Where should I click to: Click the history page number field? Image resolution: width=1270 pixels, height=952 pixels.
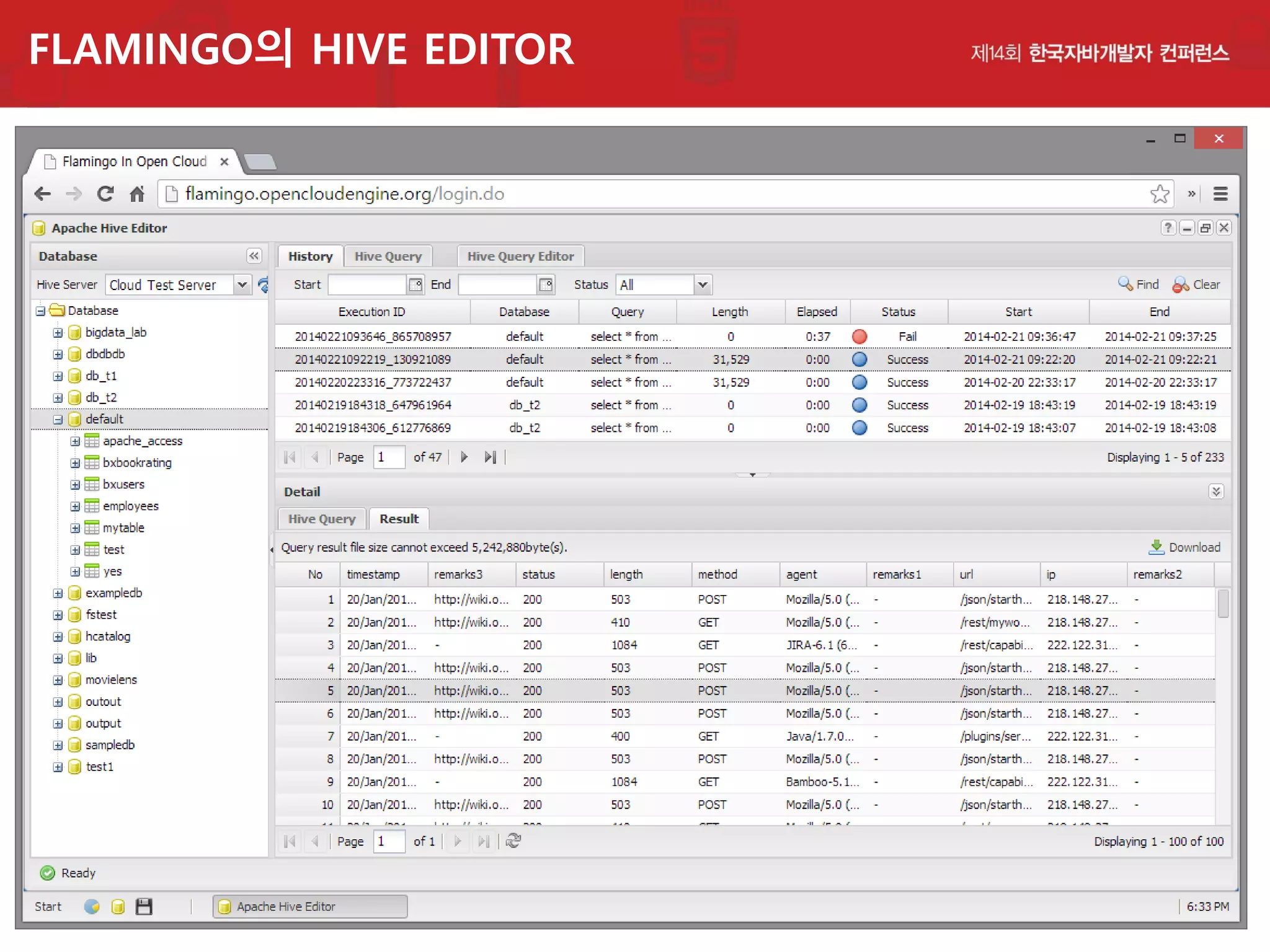(389, 457)
